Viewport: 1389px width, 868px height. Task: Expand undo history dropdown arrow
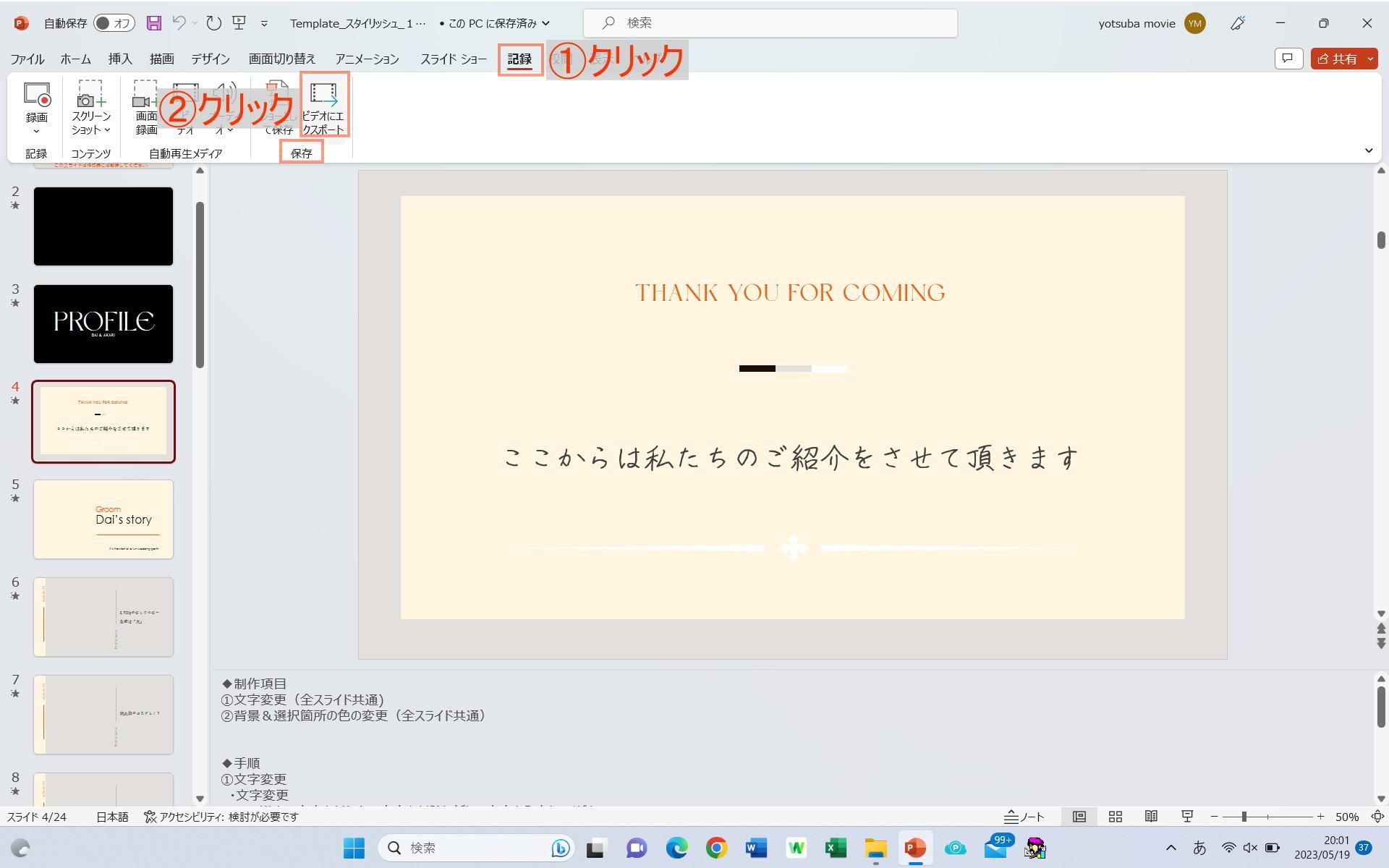coord(195,23)
